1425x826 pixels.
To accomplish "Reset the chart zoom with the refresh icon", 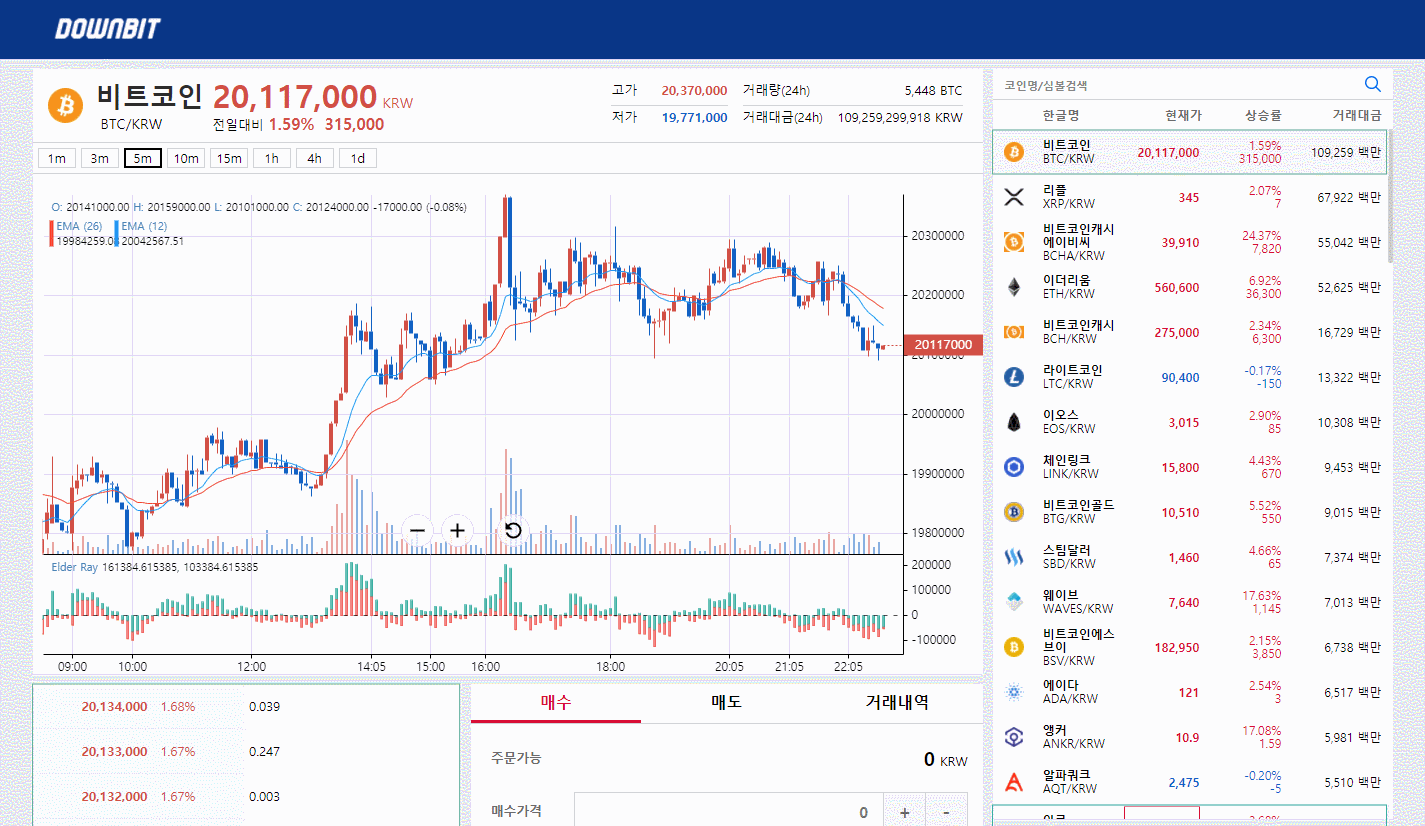I will [x=513, y=530].
